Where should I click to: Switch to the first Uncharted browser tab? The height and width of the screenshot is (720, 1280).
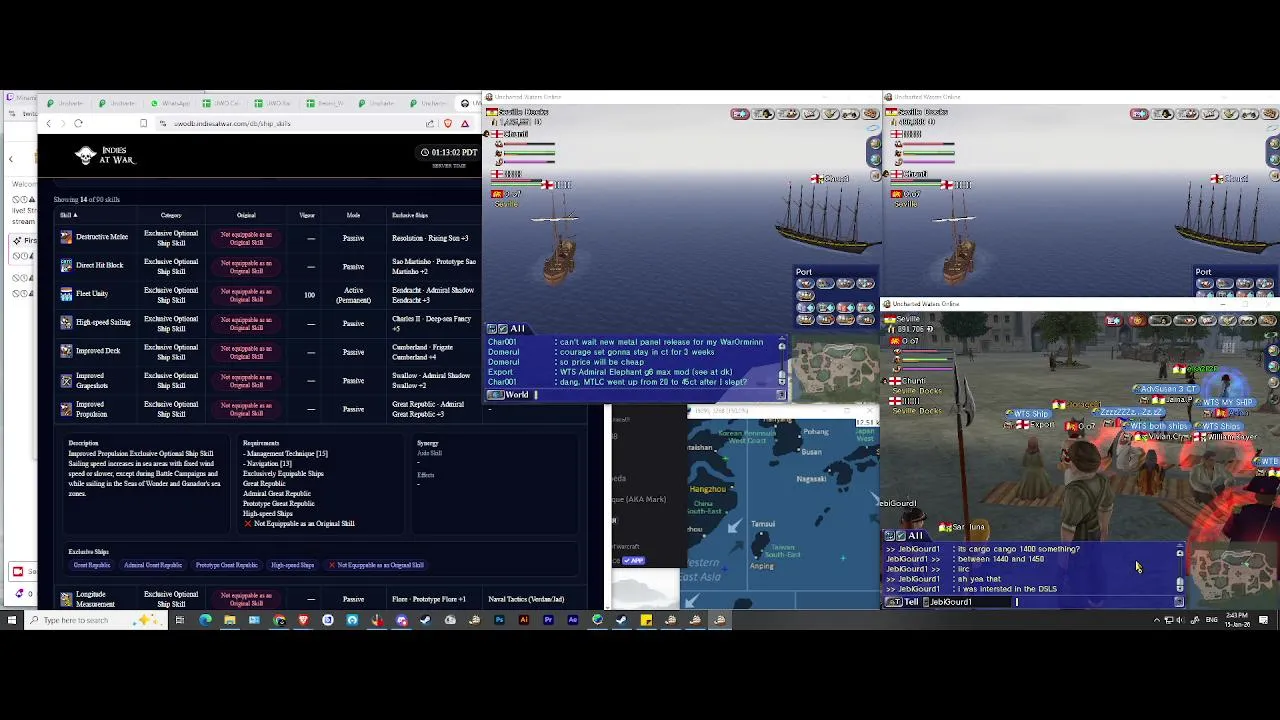pos(66,103)
